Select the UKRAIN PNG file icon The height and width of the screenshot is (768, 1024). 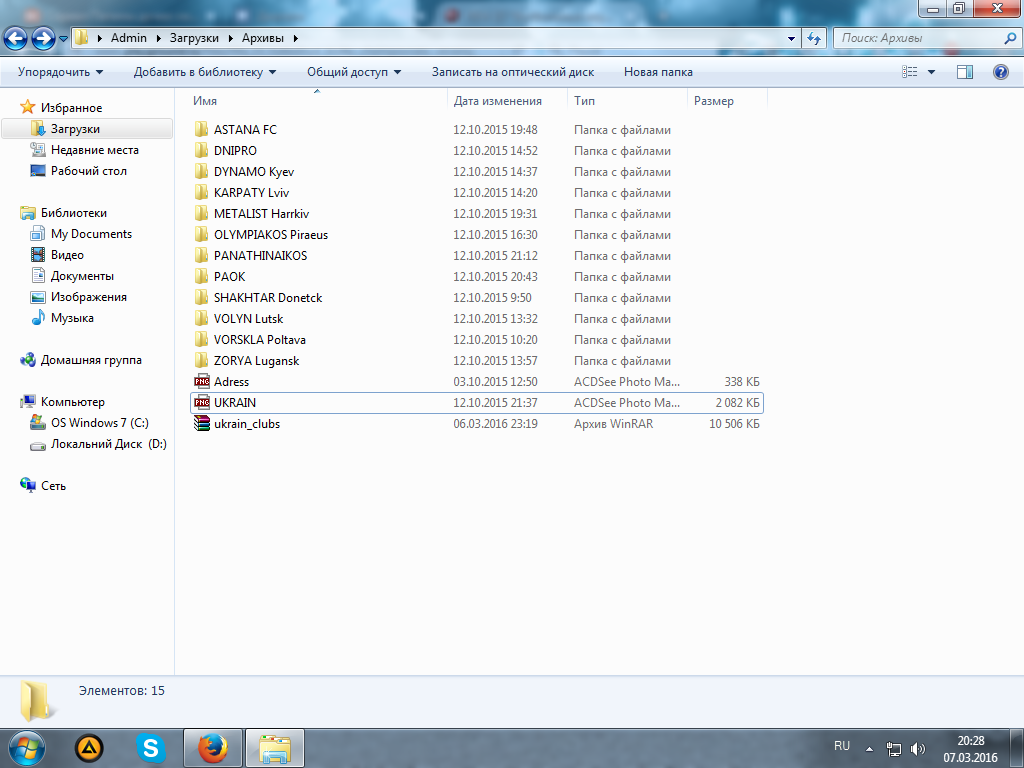pyautogui.click(x=202, y=402)
